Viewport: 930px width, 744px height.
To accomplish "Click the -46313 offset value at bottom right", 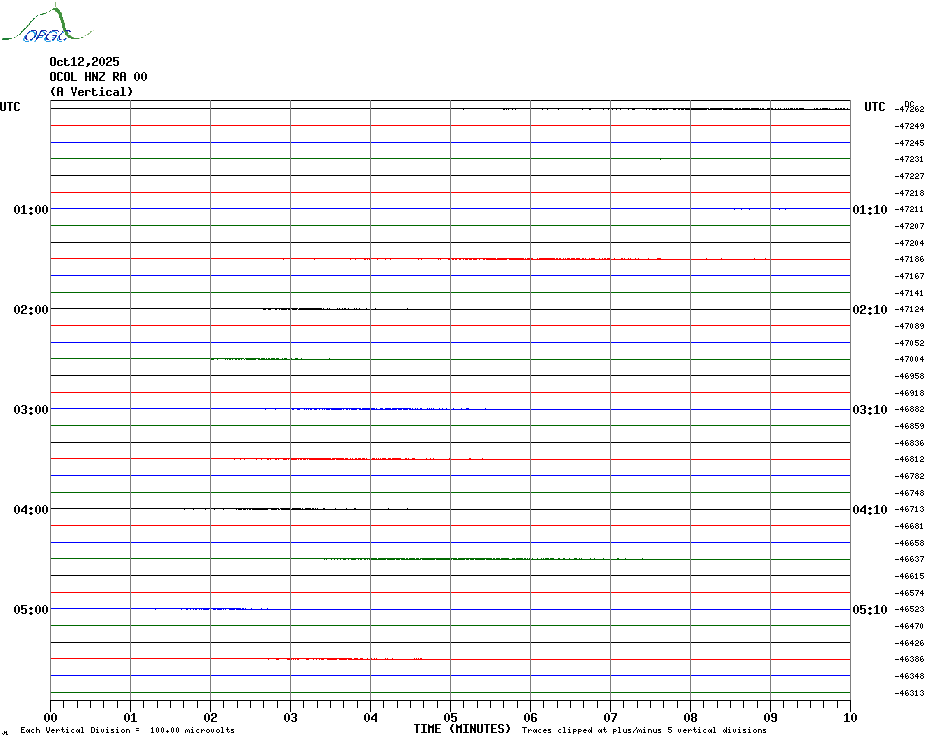I will pos(909,693).
